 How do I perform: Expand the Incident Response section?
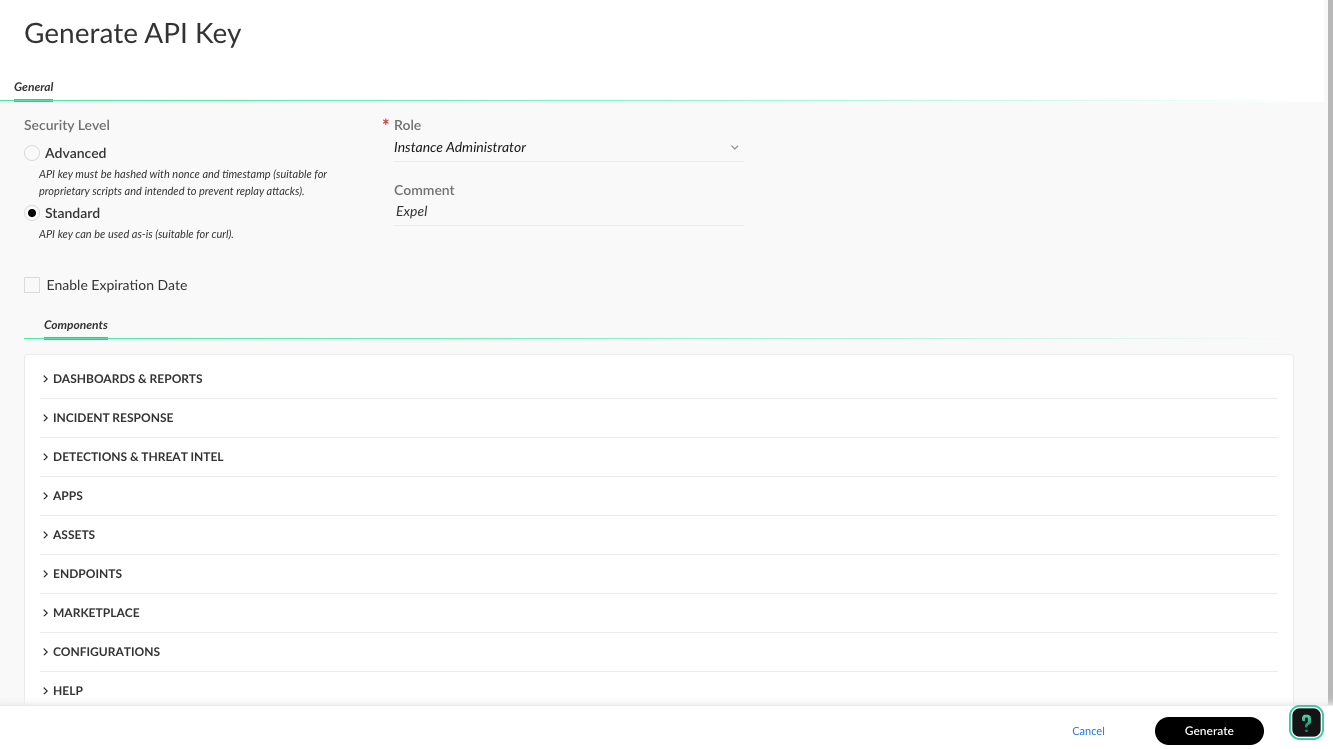tap(660, 418)
